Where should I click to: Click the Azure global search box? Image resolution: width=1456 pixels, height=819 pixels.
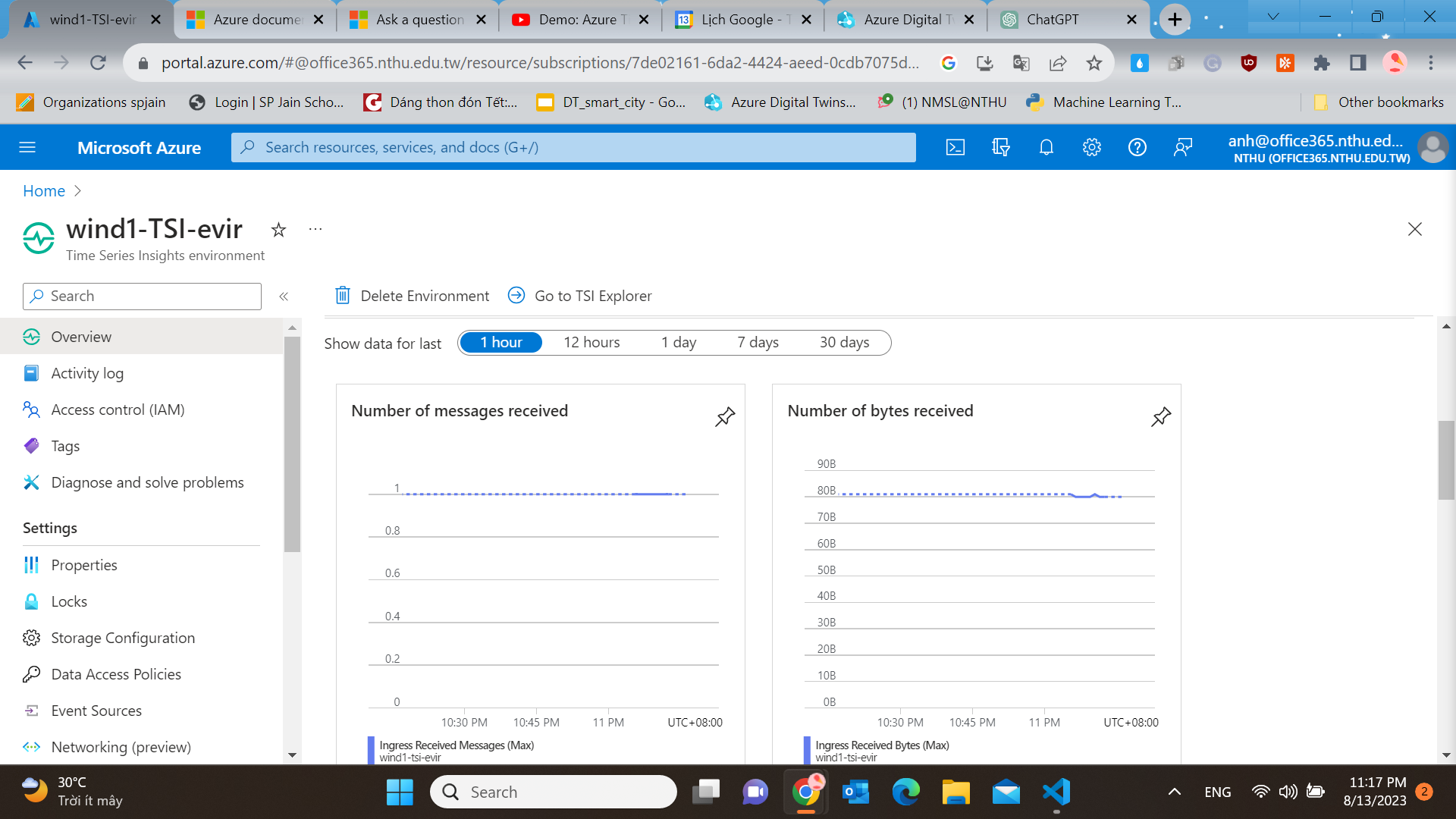(x=573, y=147)
